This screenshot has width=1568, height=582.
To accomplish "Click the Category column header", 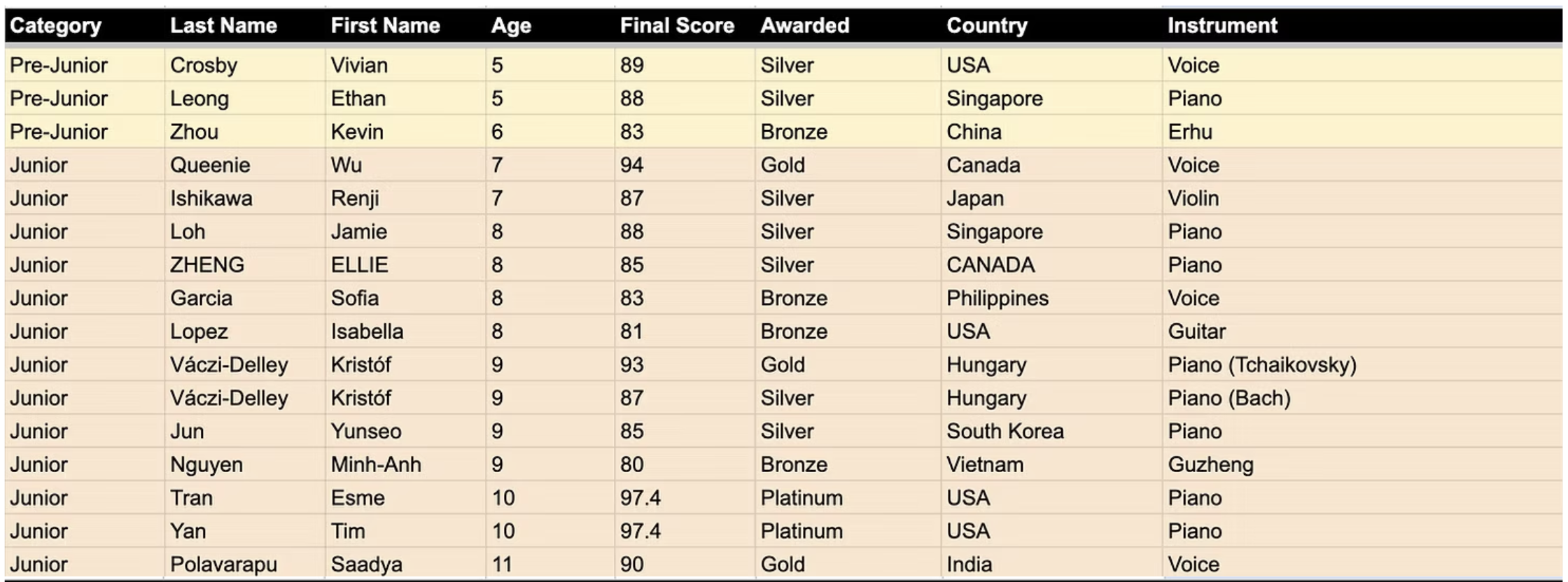I will (56, 26).
